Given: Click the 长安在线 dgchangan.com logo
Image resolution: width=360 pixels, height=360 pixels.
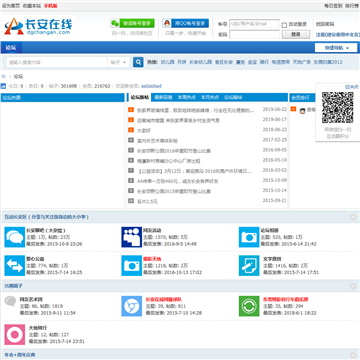Looking at the screenshot, I should click(x=38, y=26).
